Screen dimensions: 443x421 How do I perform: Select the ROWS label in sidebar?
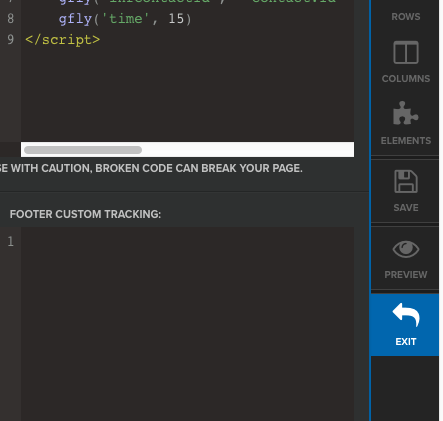coord(406,17)
